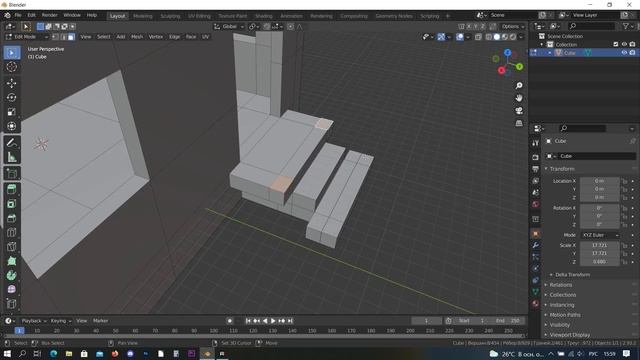
Task: Open the Mesh menu in viewport header
Action: pyautogui.click(x=137, y=37)
